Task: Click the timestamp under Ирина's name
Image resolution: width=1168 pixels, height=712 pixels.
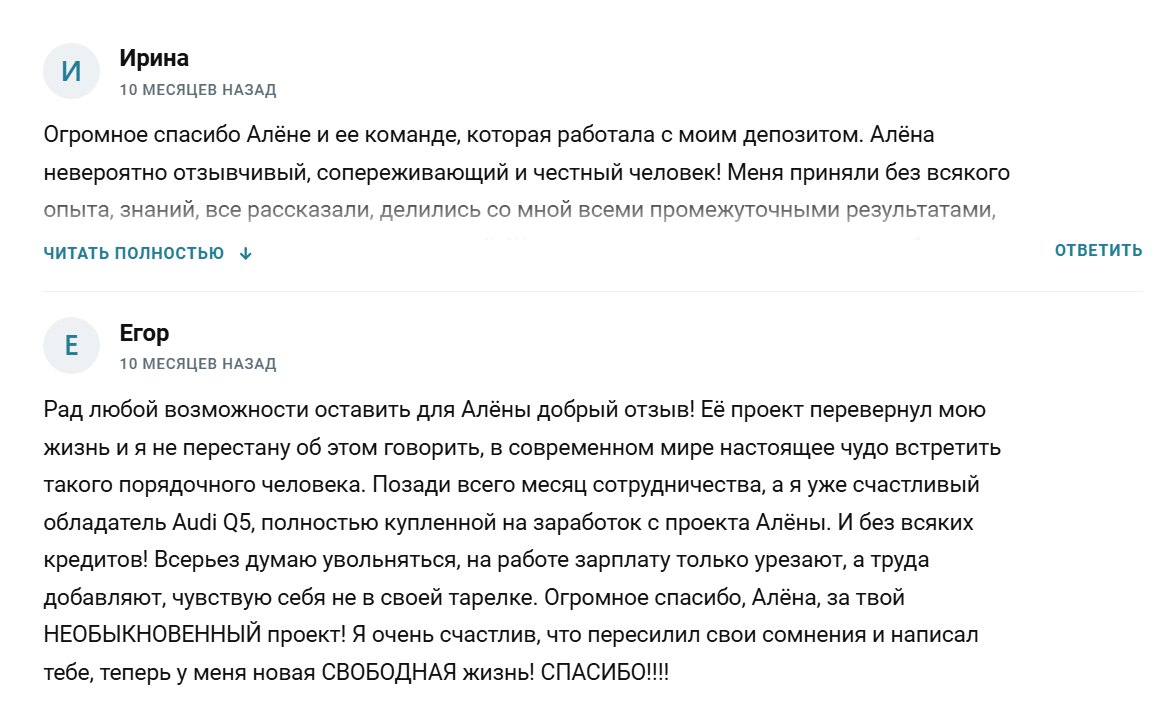Action: point(198,90)
